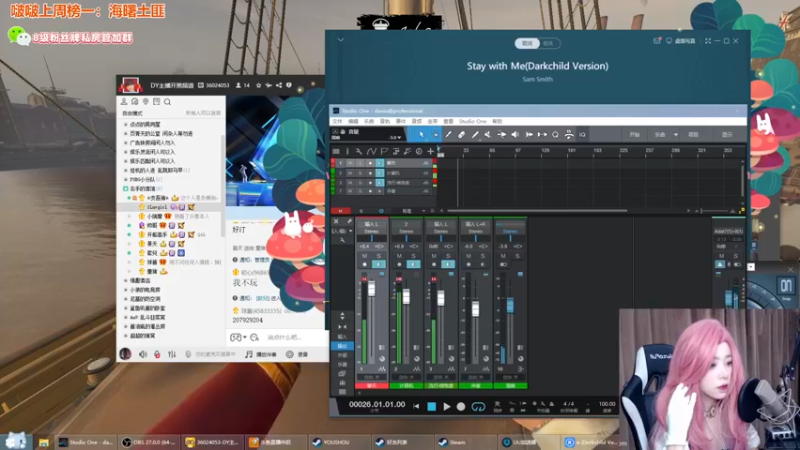Toggle the Loop button in transport bar
Screen dimensions: 800x450
478,407
